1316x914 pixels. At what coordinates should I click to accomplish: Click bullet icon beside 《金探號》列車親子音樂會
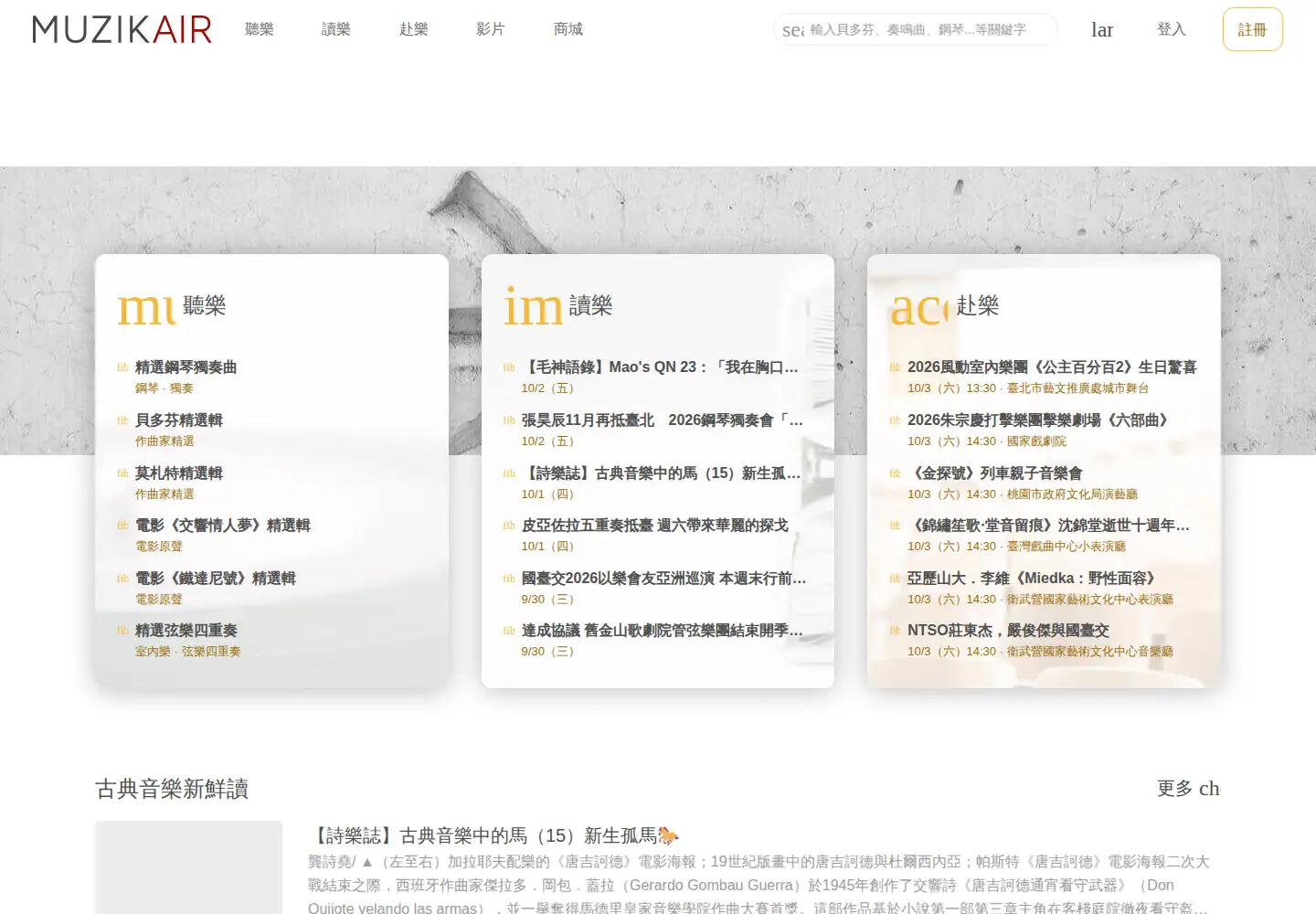(x=895, y=473)
